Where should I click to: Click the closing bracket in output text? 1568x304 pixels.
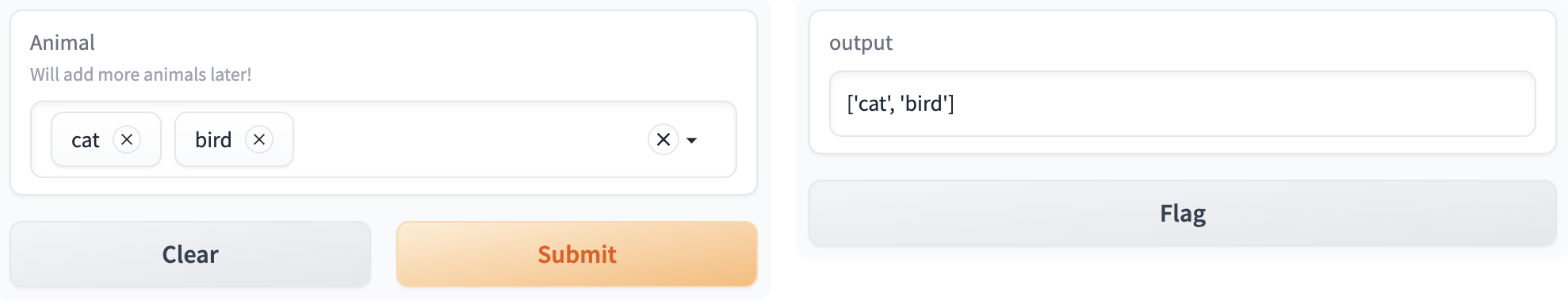tap(951, 104)
